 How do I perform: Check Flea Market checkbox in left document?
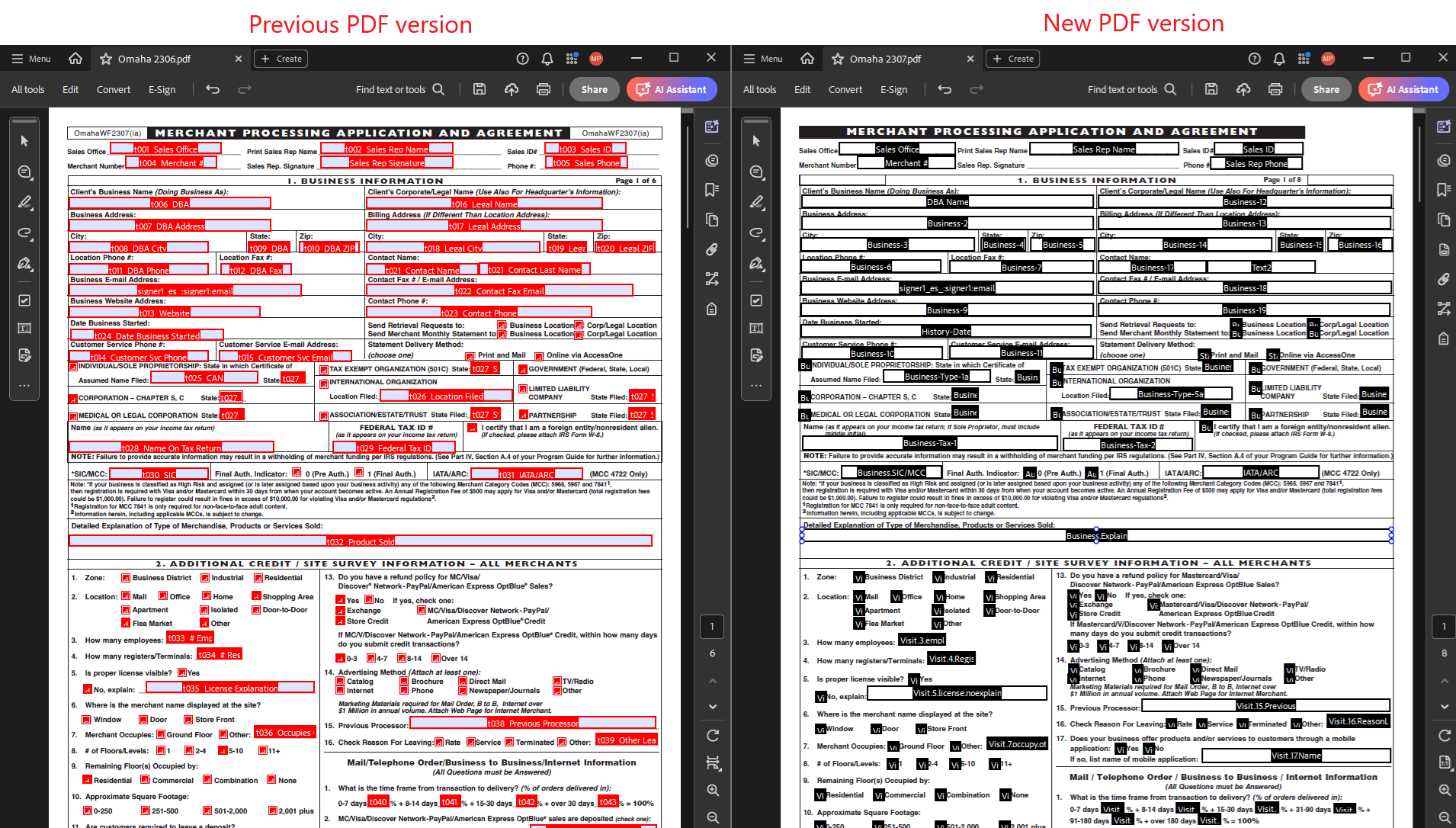126,623
